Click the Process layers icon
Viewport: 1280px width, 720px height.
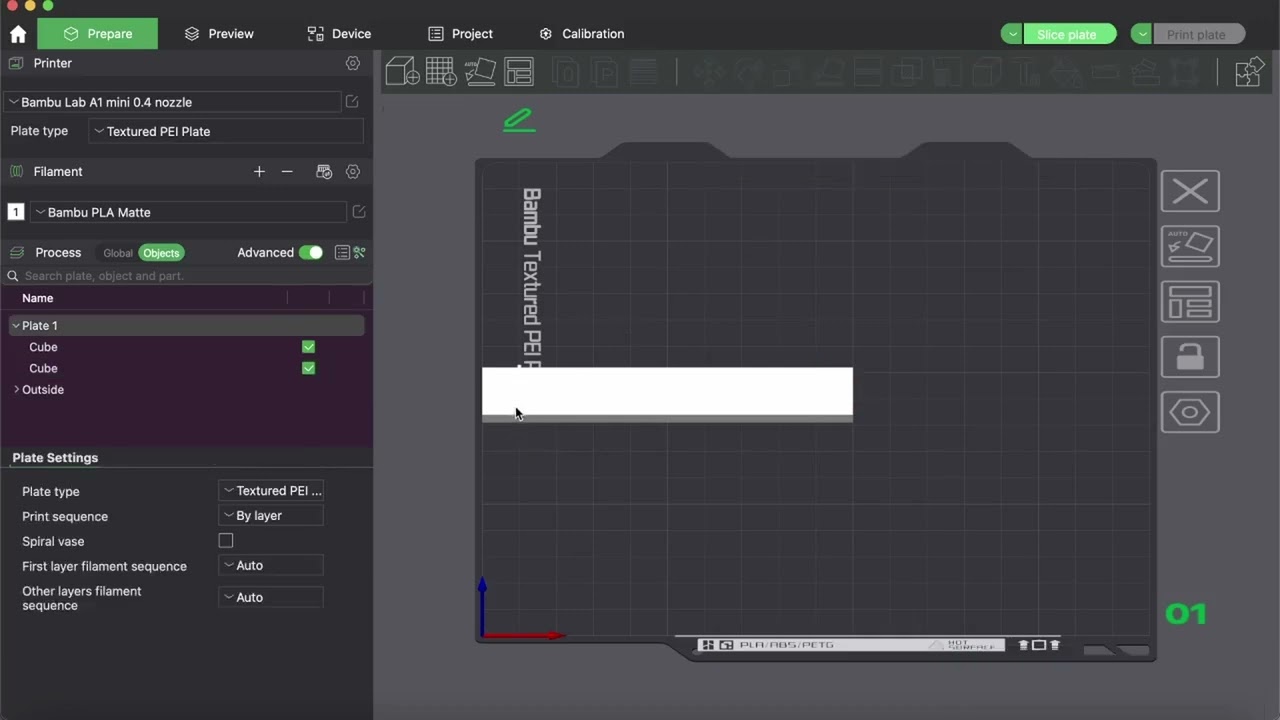point(16,253)
